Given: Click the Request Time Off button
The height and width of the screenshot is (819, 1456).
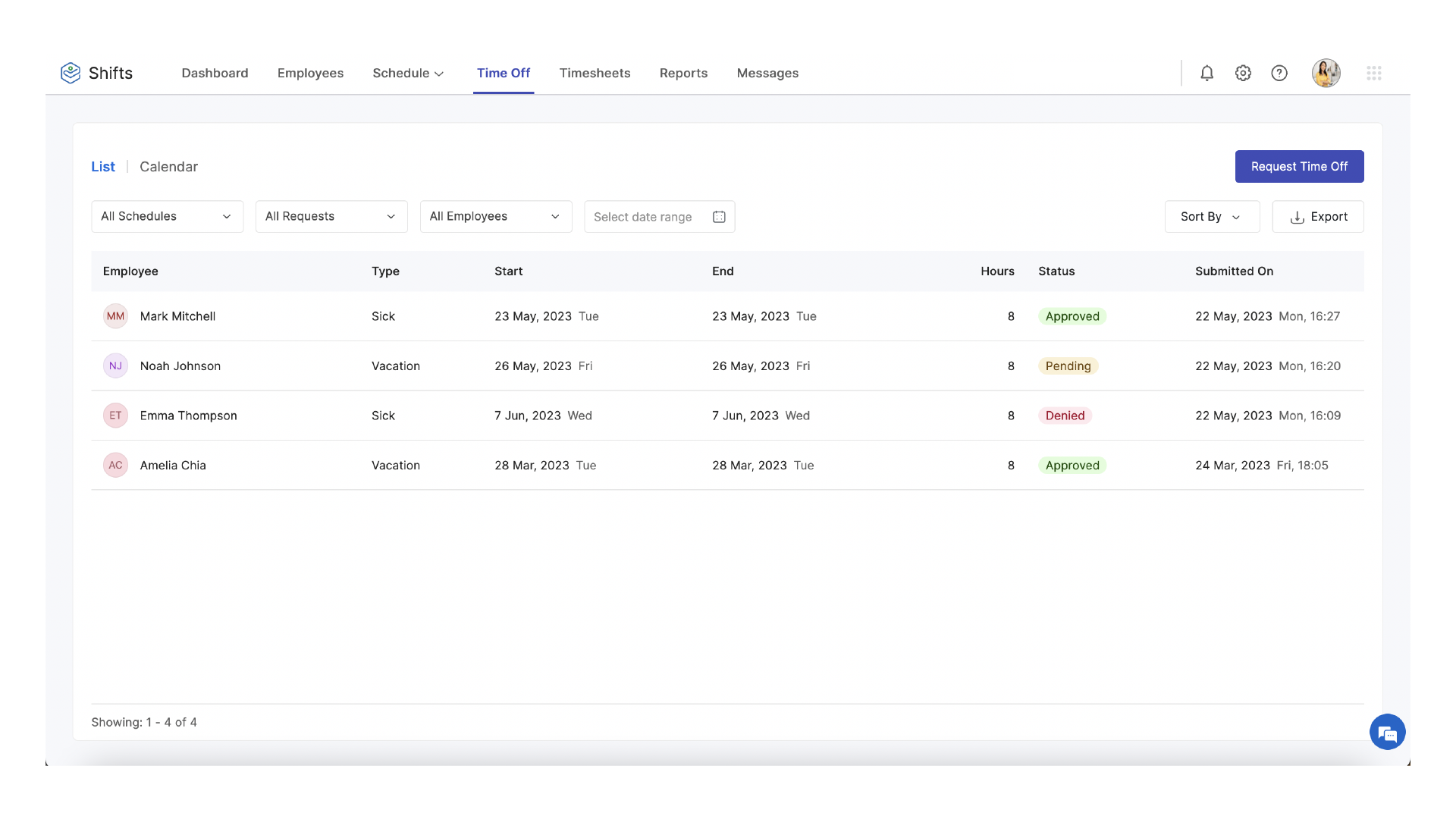Looking at the screenshot, I should coord(1299,166).
